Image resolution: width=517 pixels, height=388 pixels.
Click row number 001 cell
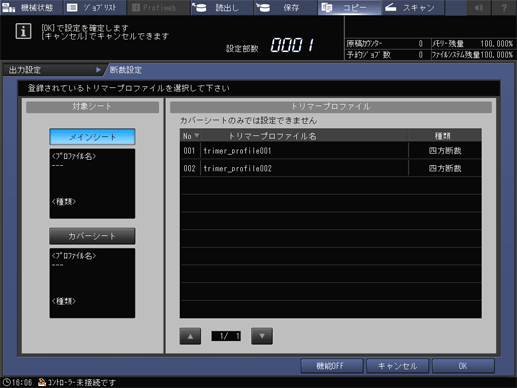[189, 151]
